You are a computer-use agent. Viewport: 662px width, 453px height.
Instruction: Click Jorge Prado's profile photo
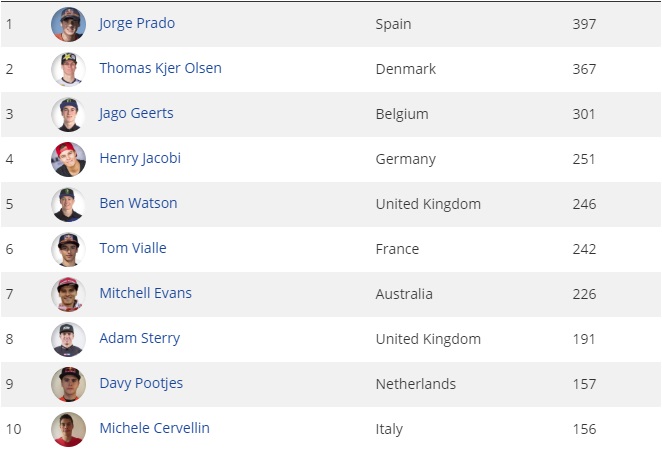pos(68,24)
